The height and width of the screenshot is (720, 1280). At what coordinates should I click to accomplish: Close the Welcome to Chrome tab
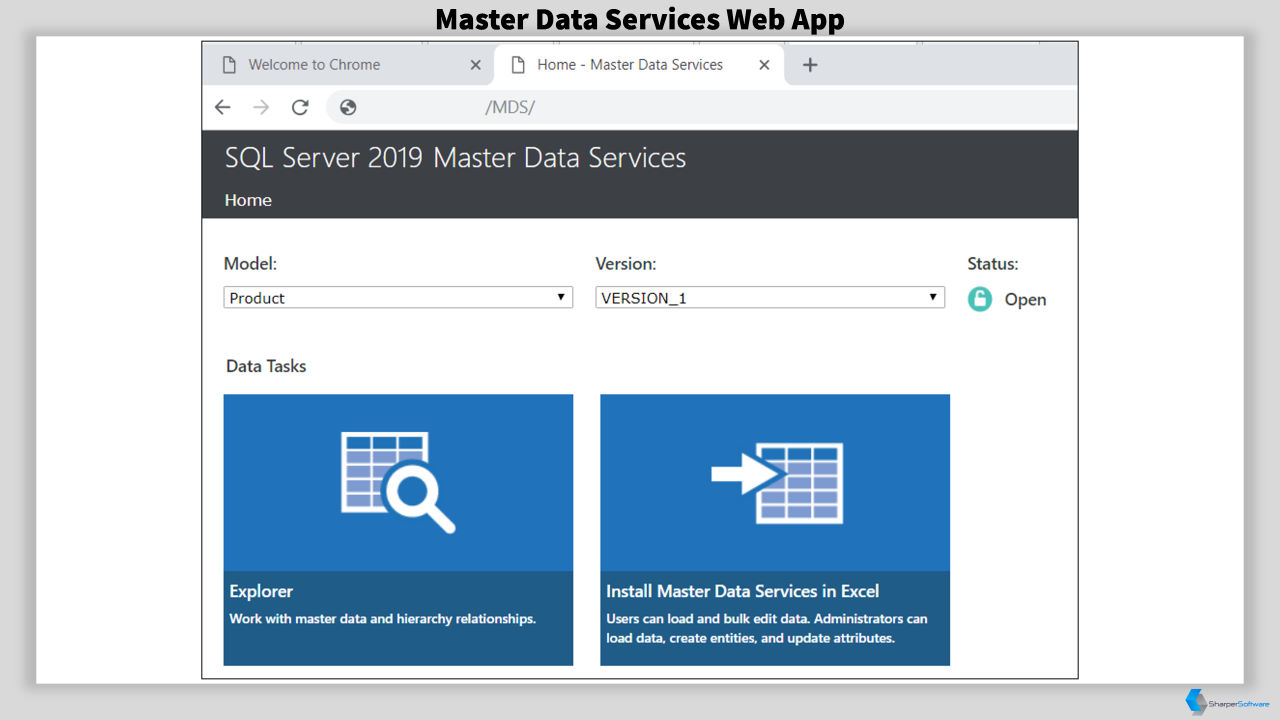click(475, 65)
